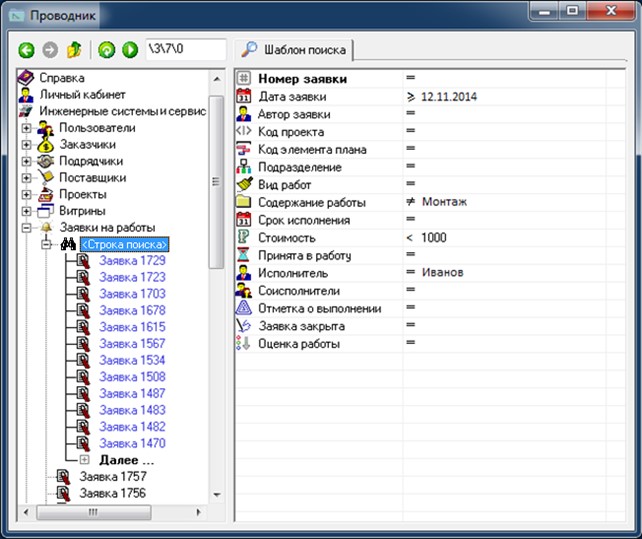Click the tree vertical scrollbar down arrow

pos(217,495)
